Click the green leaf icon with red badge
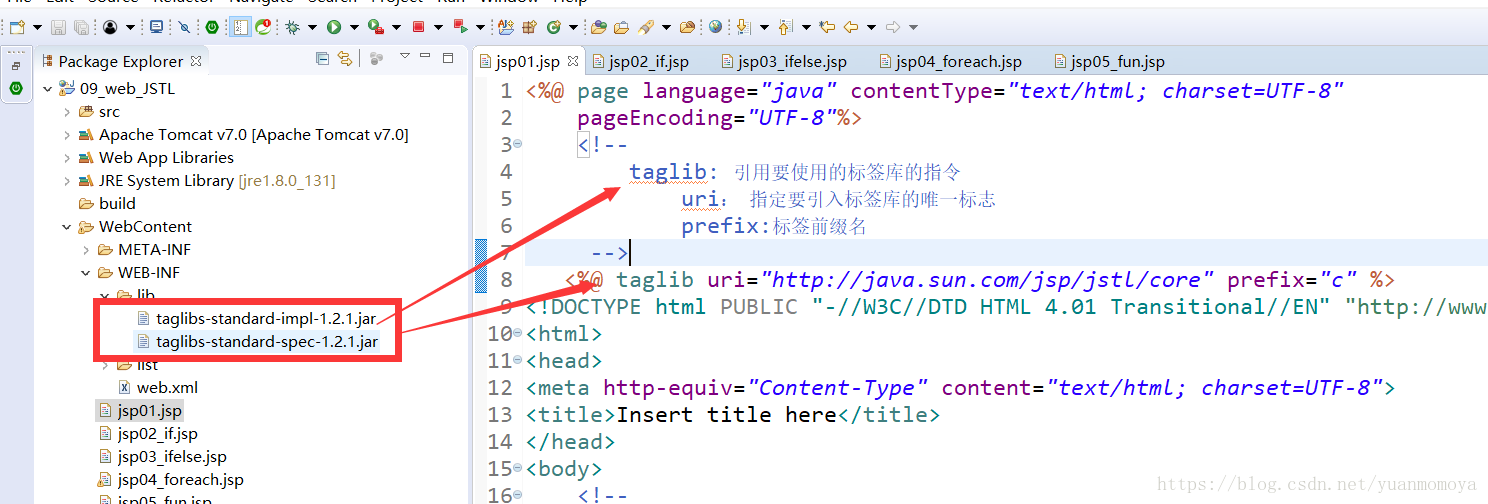Image resolution: width=1488 pixels, height=504 pixels. click(x=263, y=27)
